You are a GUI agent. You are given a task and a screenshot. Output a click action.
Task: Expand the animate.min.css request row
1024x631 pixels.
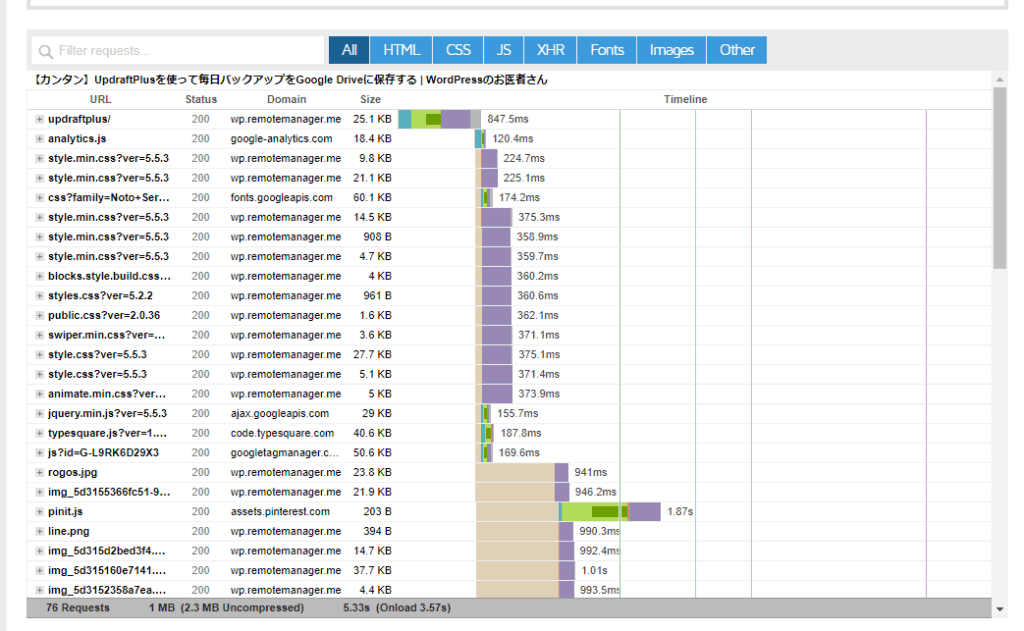(x=40, y=393)
